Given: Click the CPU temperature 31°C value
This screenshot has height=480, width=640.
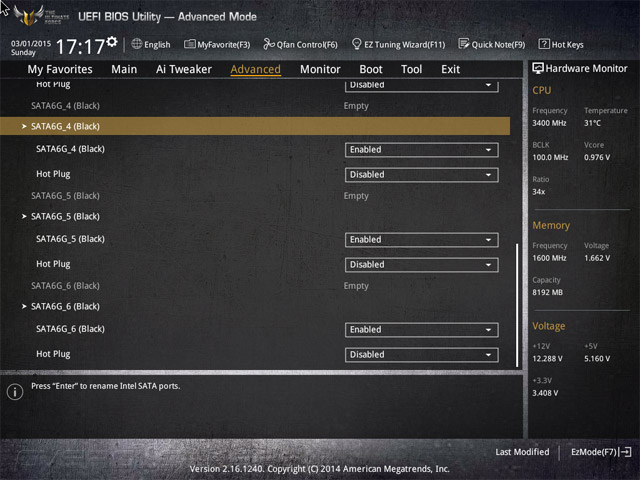Looking at the screenshot, I should [592, 123].
